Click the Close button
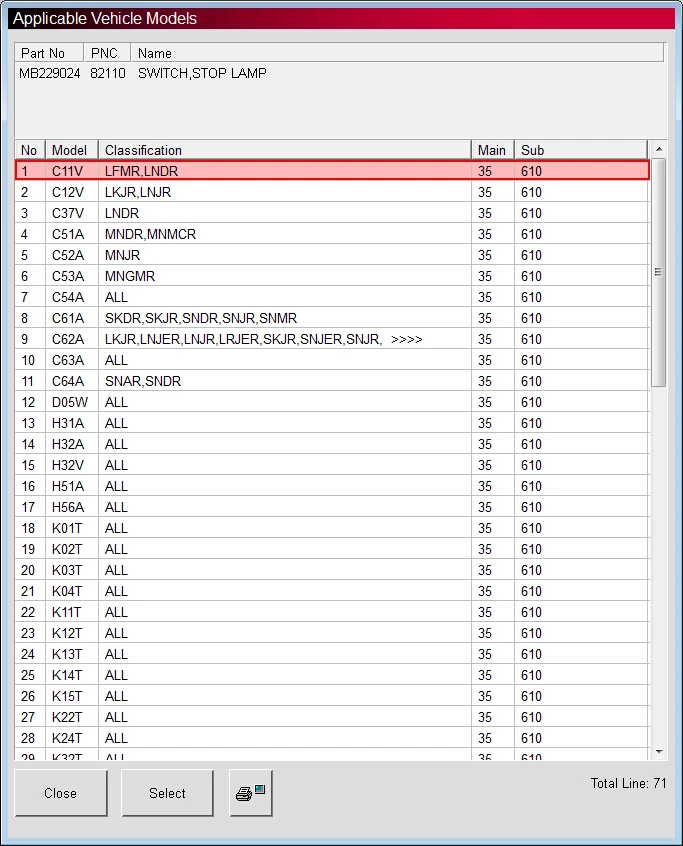Viewport: 683px width, 846px height. coord(60,793)
